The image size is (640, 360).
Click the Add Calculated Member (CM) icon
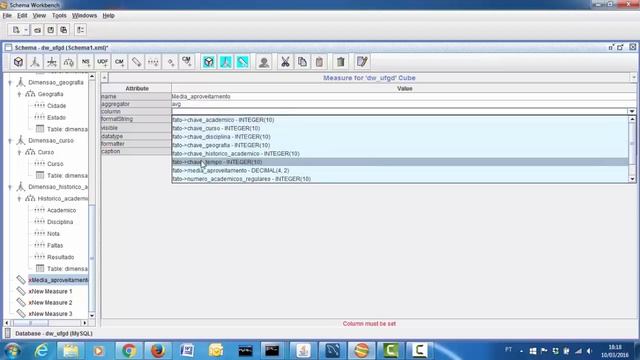[119, 62]
